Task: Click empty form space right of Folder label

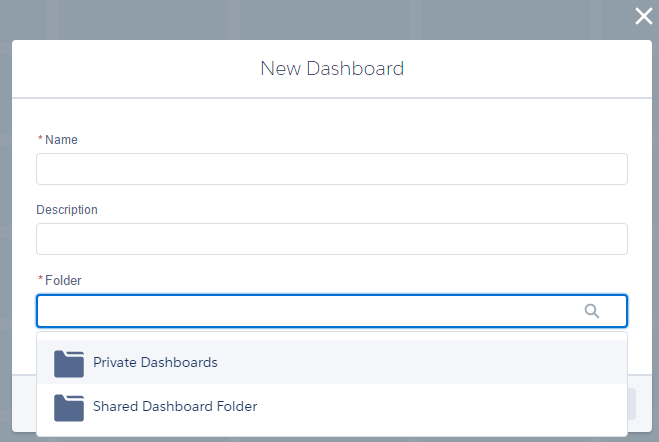Action: [350, 281]
